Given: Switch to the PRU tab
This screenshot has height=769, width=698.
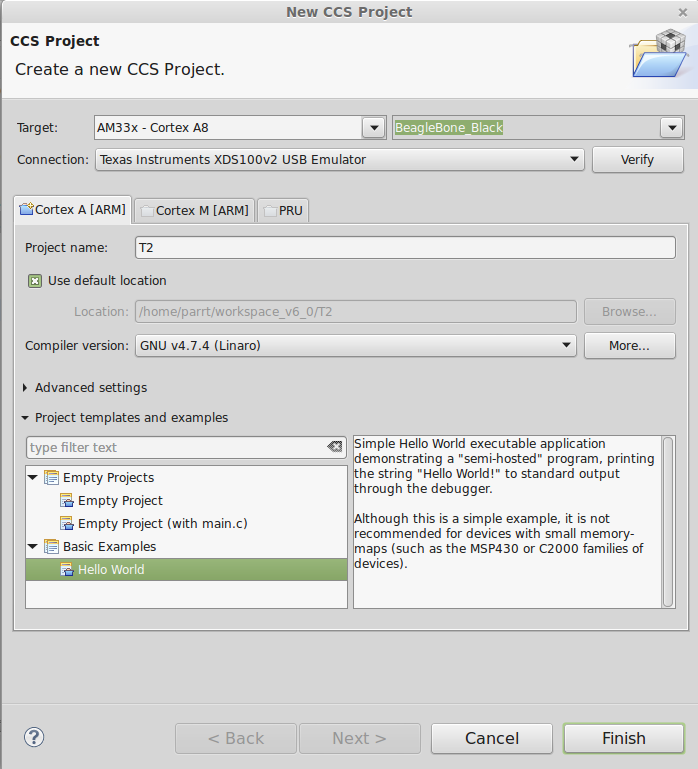Looking at the screenshot, I should pyautogui.click(x=283, y=210).
